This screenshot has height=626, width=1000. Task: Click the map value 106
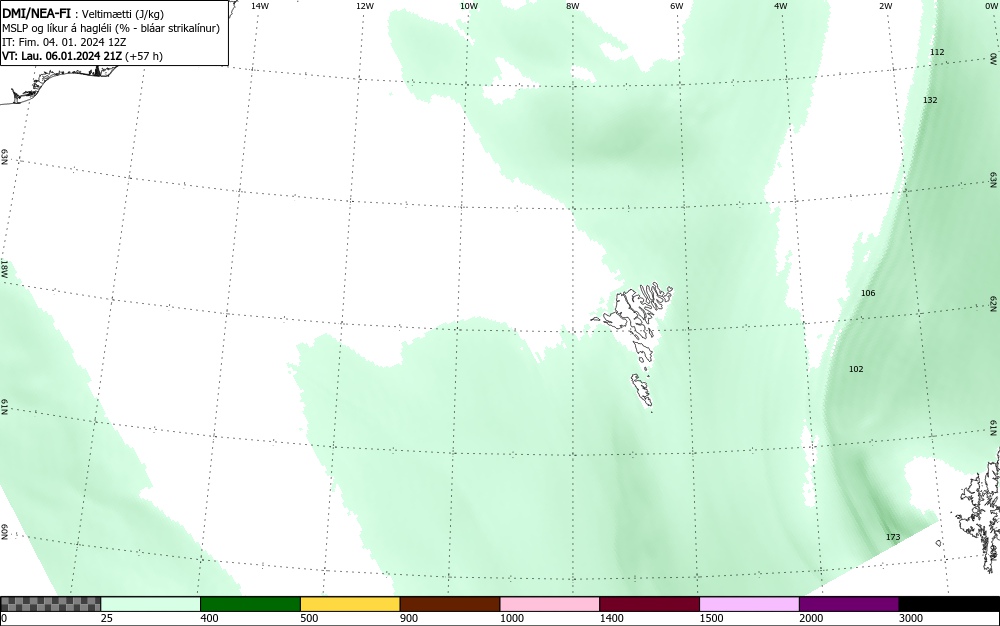pyautogui.click(x=868, y=293)
